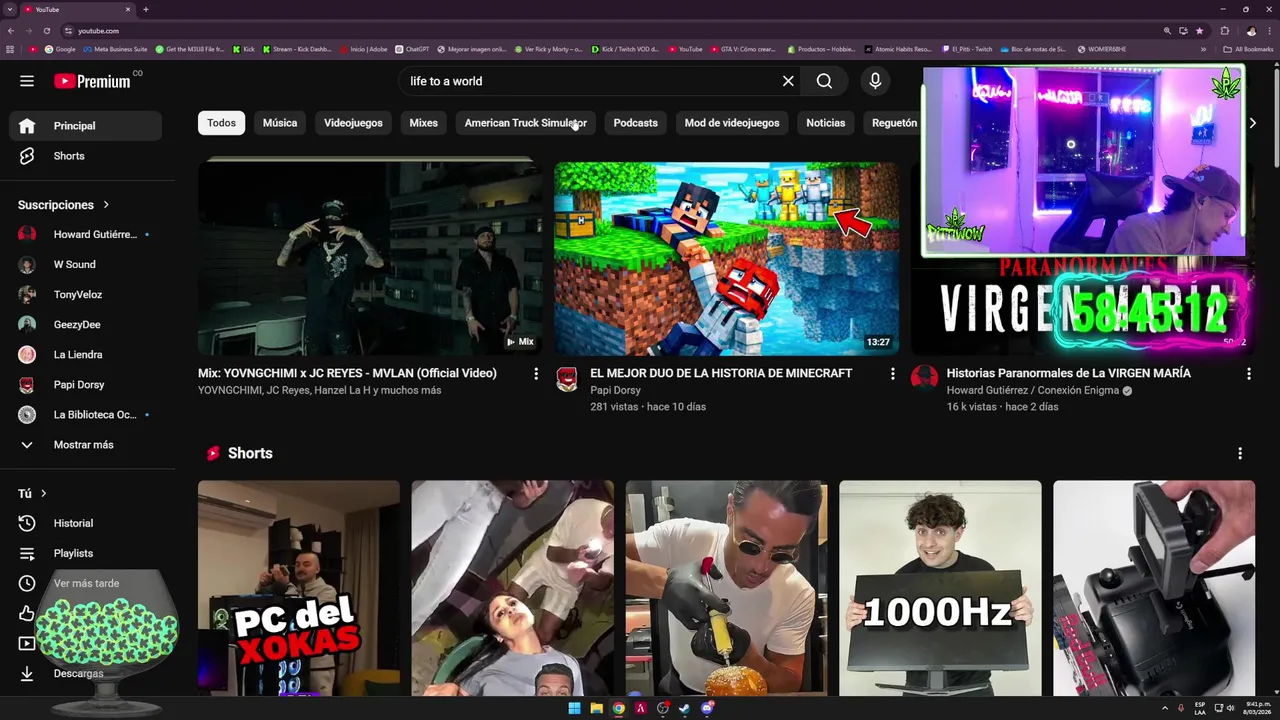This screenshot has width=1280, height=720.
Task: Click Howard Gutiérrez avatar beside VIRGEN MARÍA video
Action: pyautogui.click(x=925, y=377)
